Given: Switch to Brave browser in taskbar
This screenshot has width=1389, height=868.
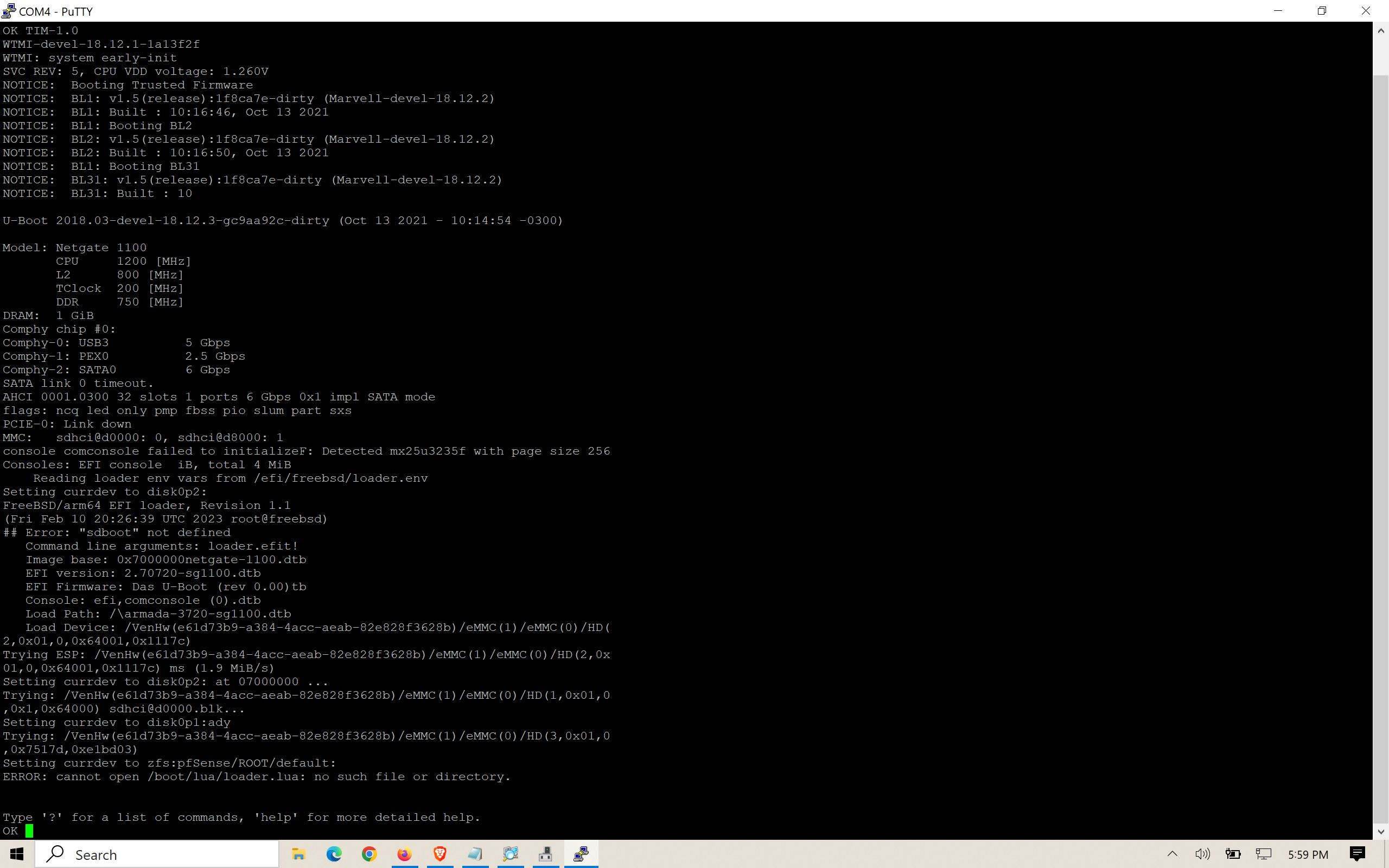Looking at the screenshot, I should tap(440, 854).
